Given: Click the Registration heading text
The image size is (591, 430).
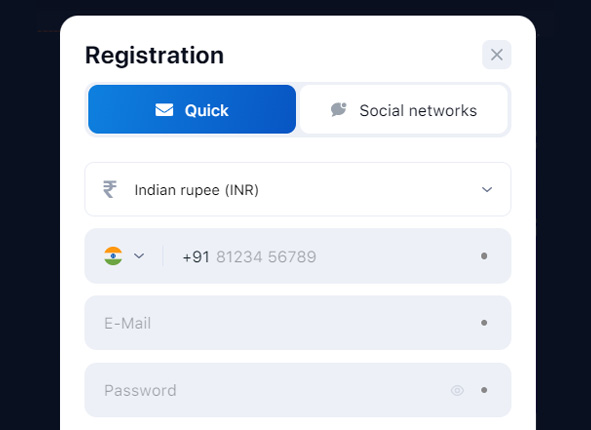Looking at the screenshot, I should click(x=155, y=56).
